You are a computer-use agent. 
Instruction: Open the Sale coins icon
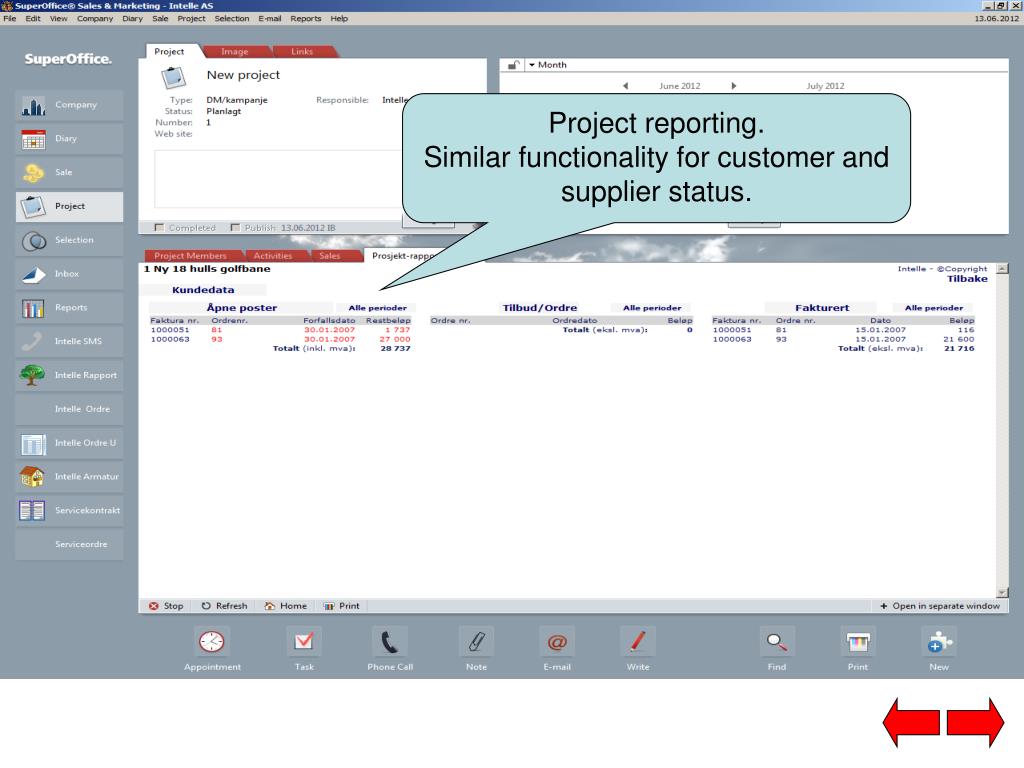(33, 172)
